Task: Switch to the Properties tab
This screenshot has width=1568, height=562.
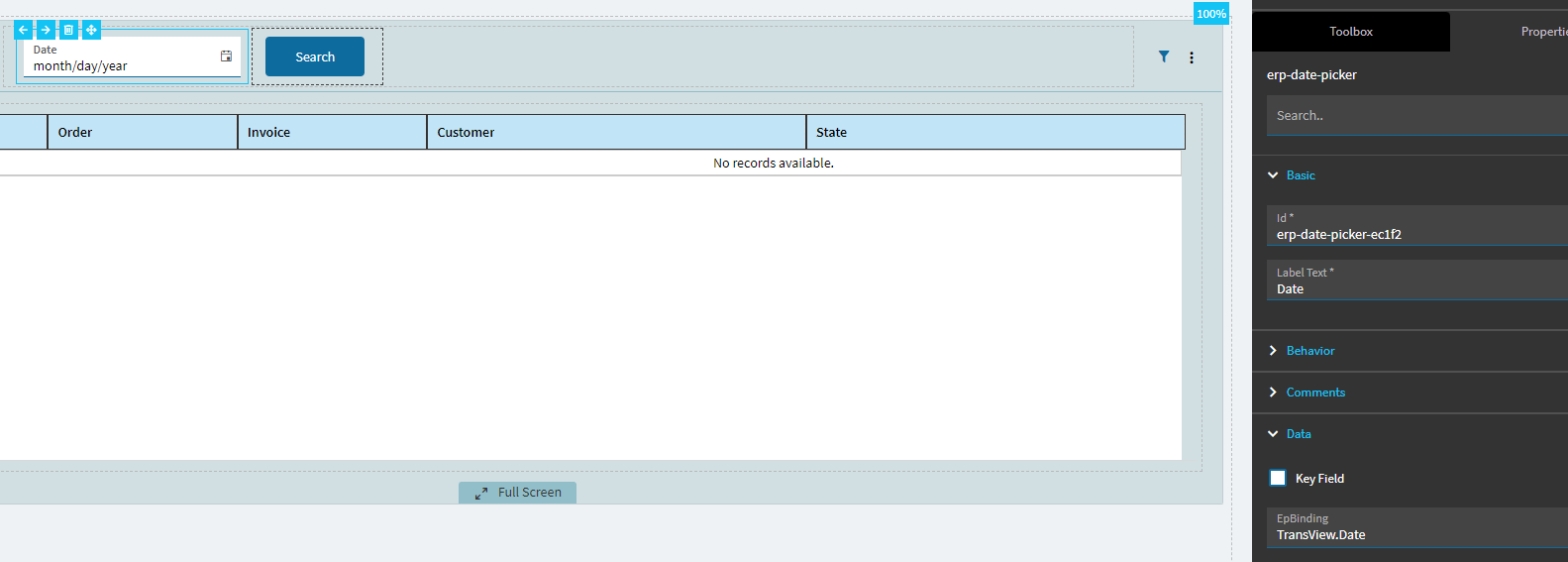Action: pyautogui.click(x=1543, y=32)
